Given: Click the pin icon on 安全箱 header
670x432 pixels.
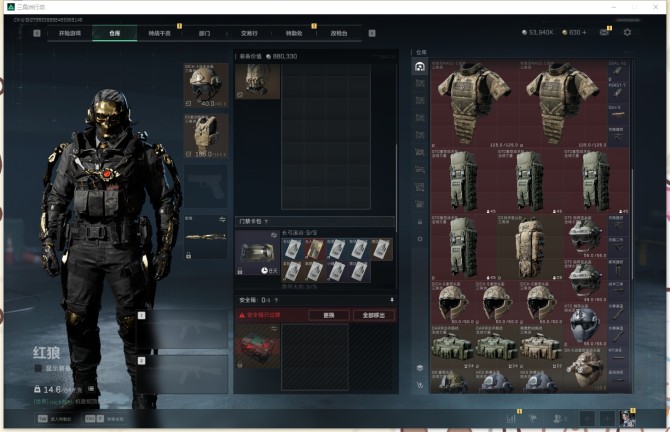Looking at the screenshot, I should 392,300.
